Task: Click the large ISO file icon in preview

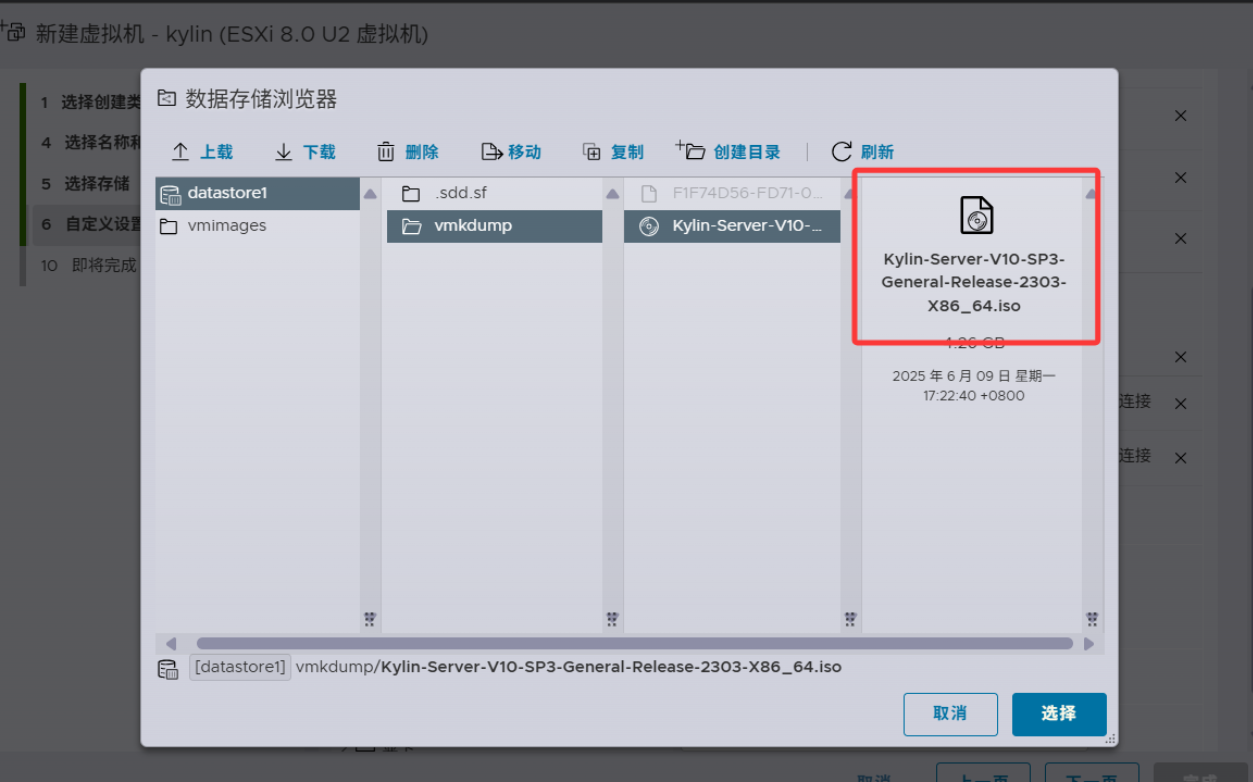Action: [976, 215]
